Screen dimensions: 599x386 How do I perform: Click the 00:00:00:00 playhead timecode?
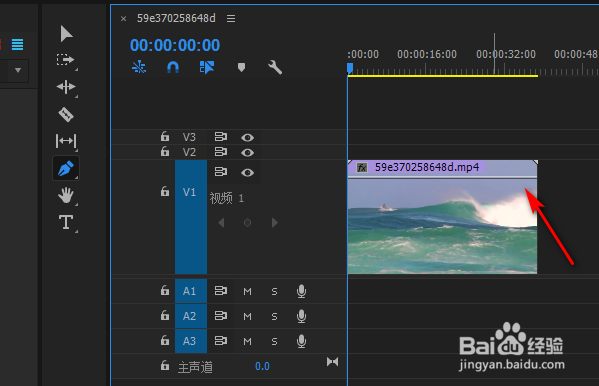pos(175,45)
